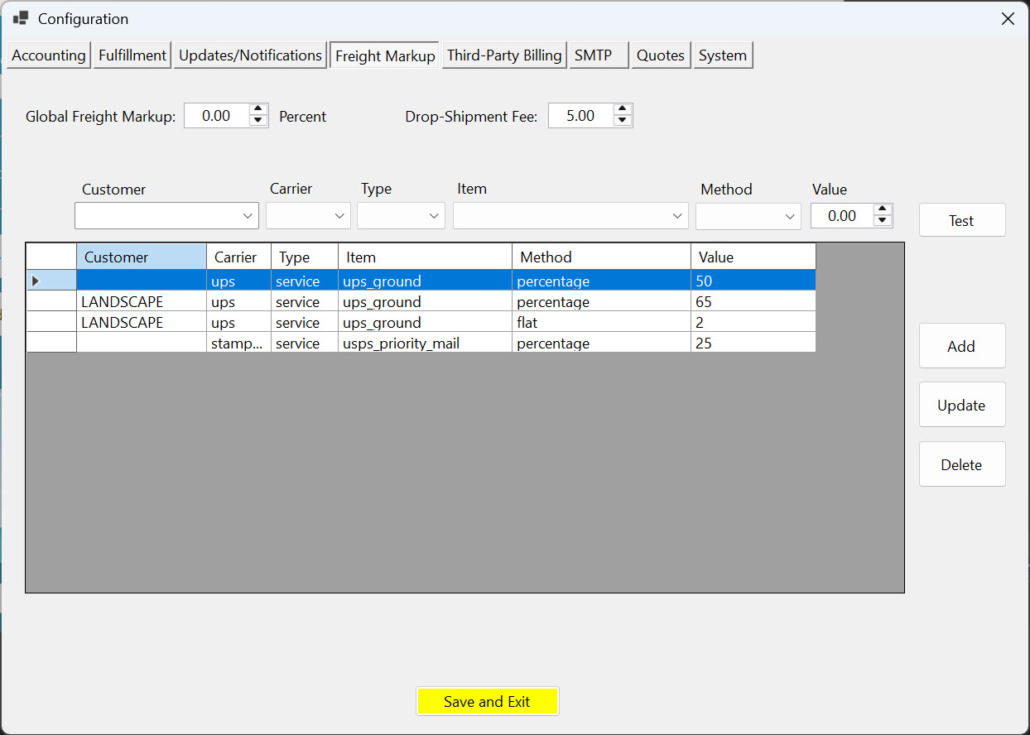Select the Freight Markup tab

coord(385,55)
